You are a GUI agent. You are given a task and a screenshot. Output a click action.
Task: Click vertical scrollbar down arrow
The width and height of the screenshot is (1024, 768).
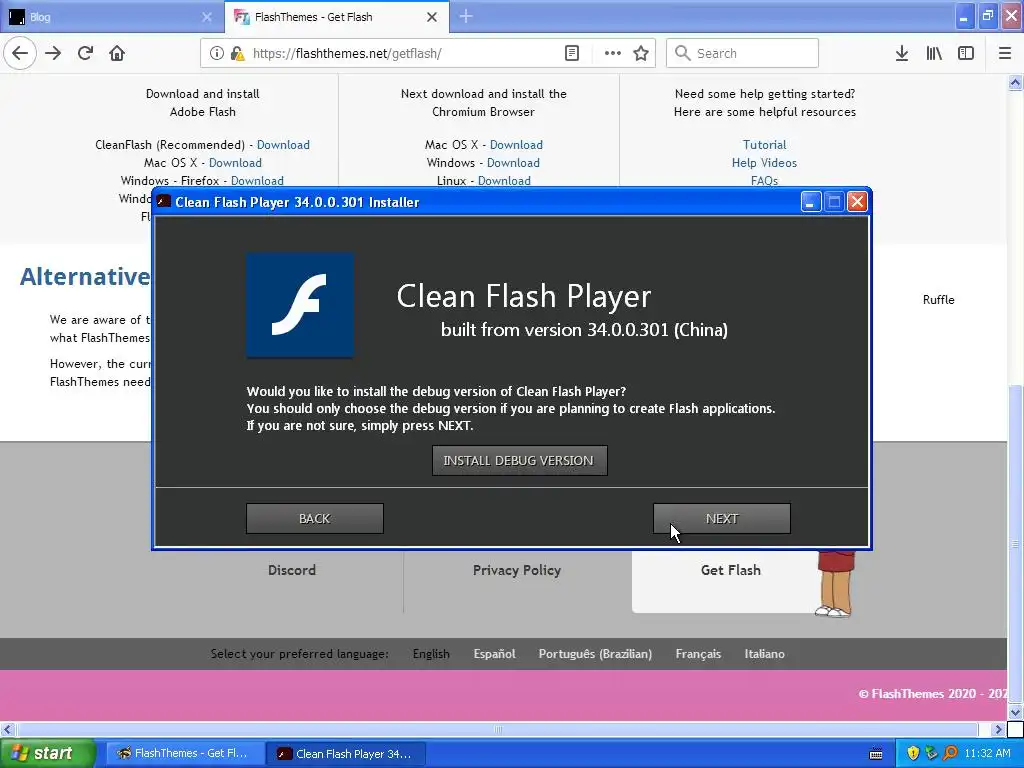1015,712
